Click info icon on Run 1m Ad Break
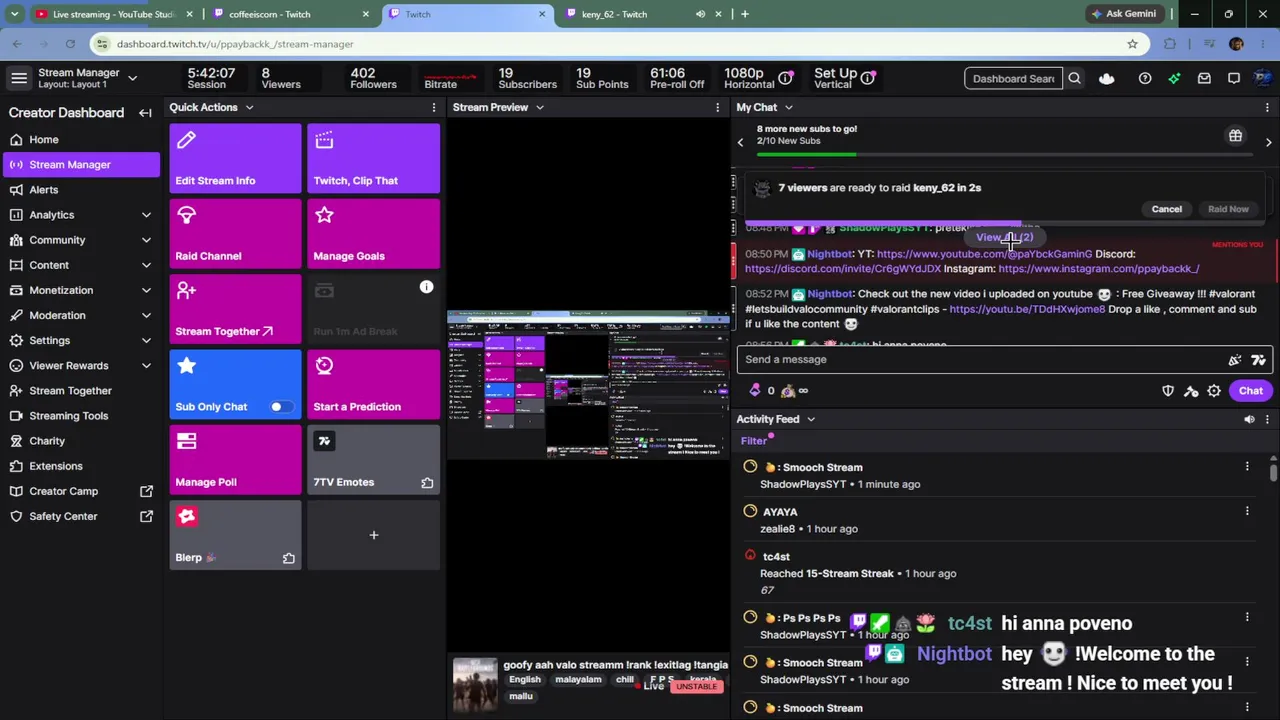Screen dimensions: 1280x720 coord(426,288)
